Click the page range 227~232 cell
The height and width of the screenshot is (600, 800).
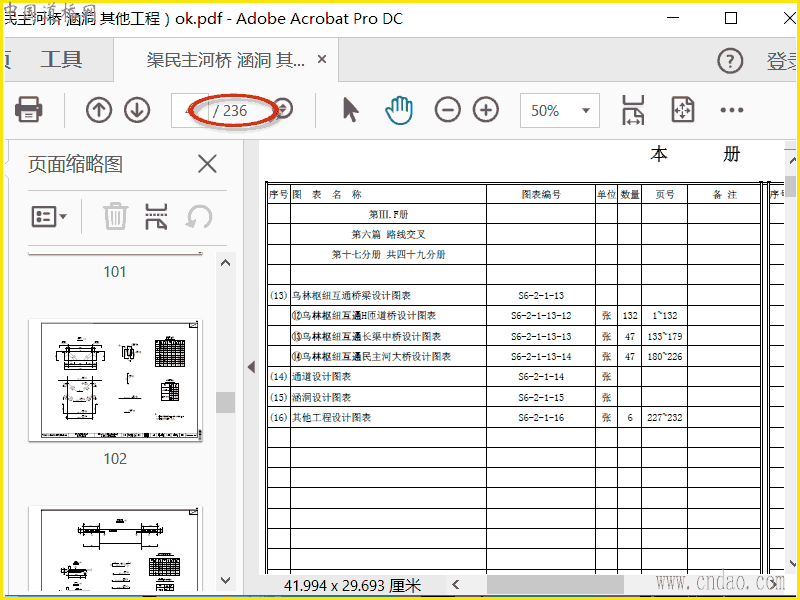[x=664, y=418]
